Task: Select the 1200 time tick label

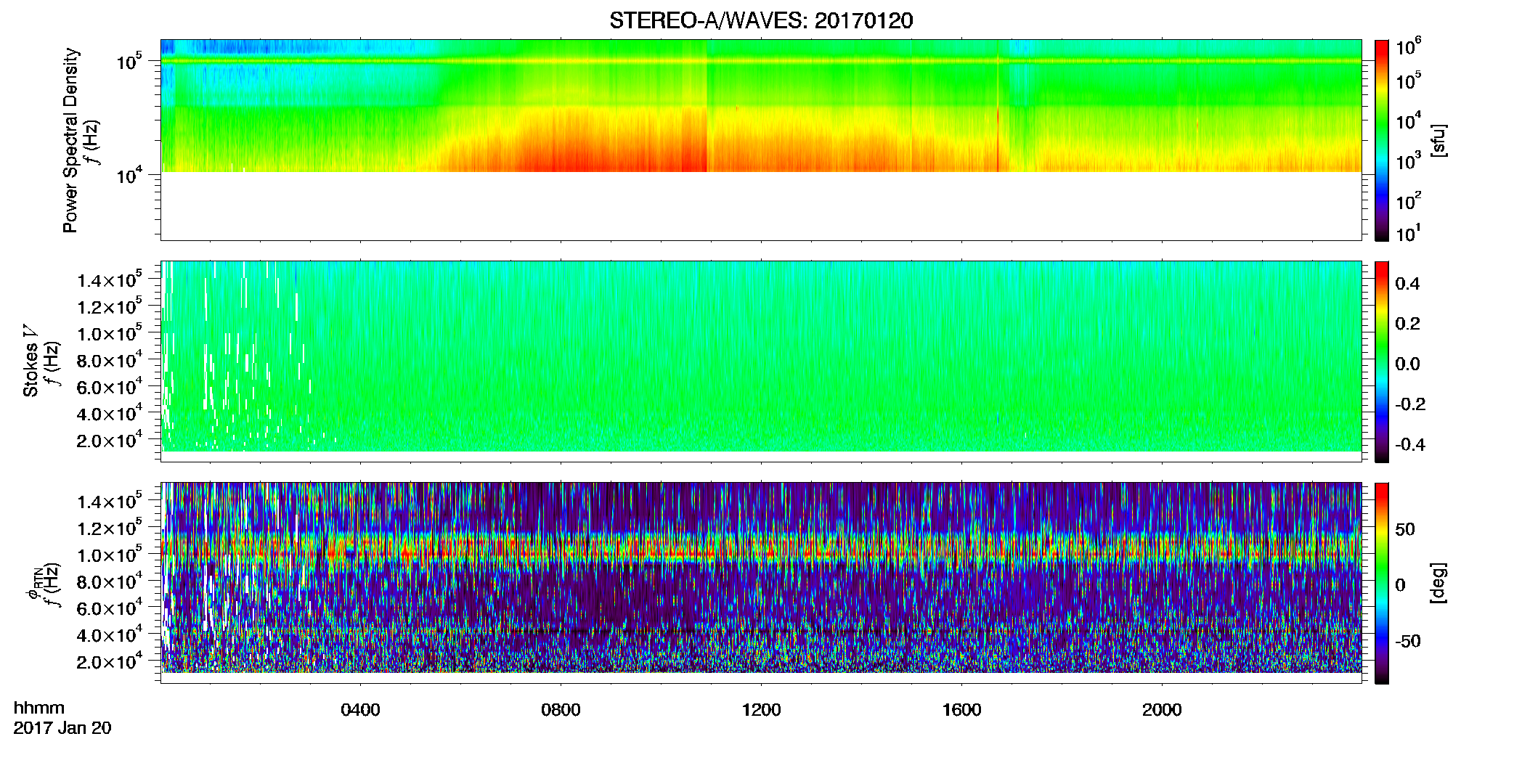Action: point(761,710)
